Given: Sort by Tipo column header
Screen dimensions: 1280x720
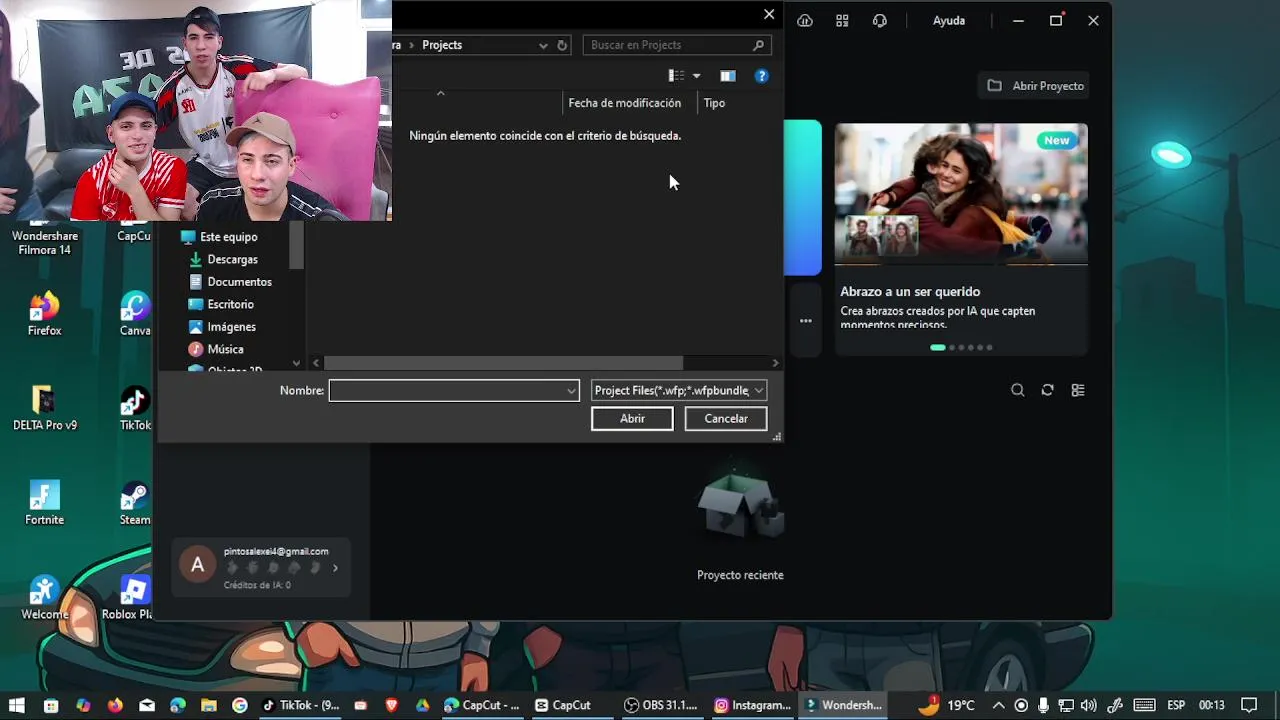Looking at the screenshot, I should click(714, 103).
